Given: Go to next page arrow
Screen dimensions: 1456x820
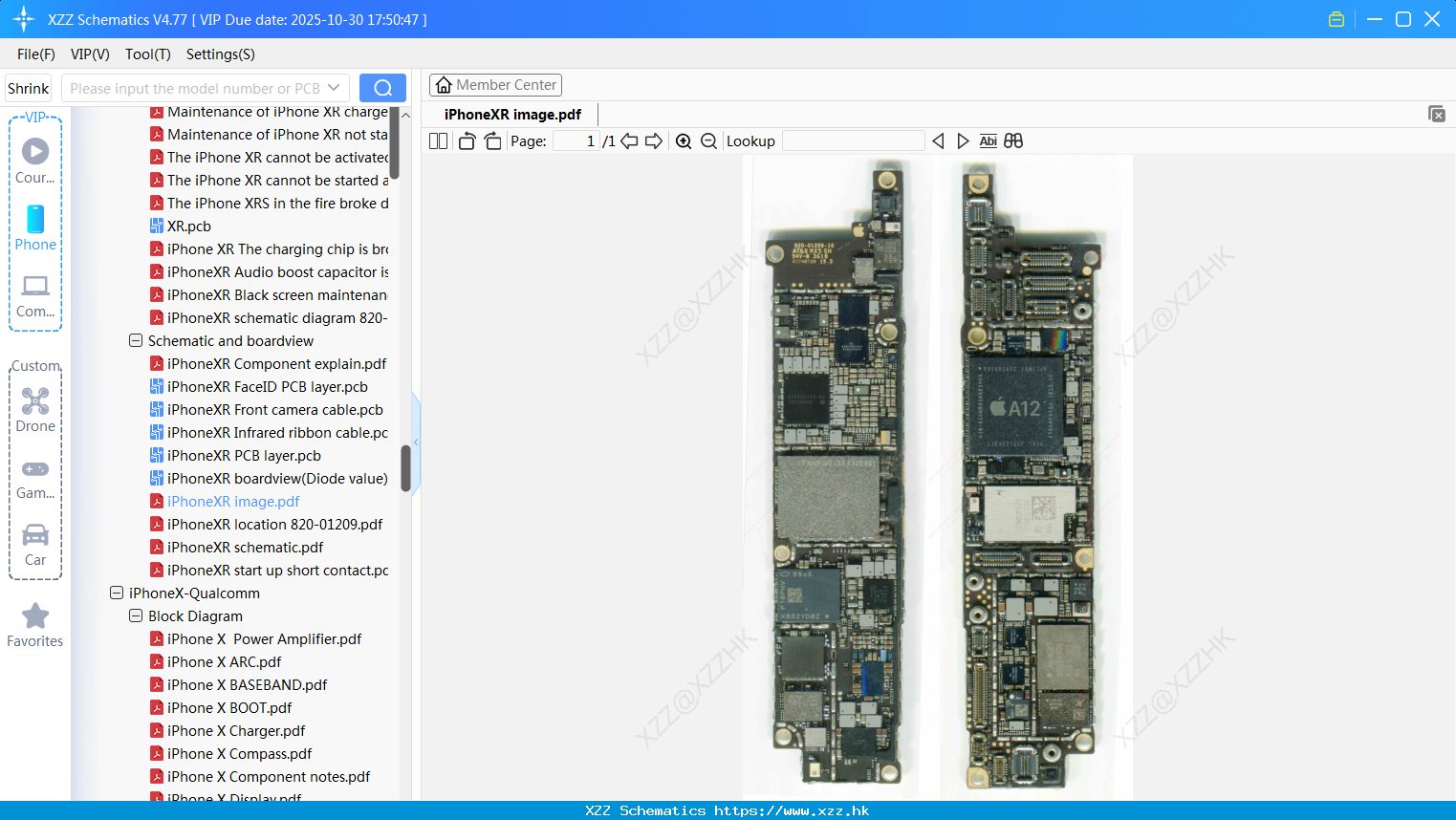Looking at the screenshot, I should pyautogui.click(x=654, y=141).
